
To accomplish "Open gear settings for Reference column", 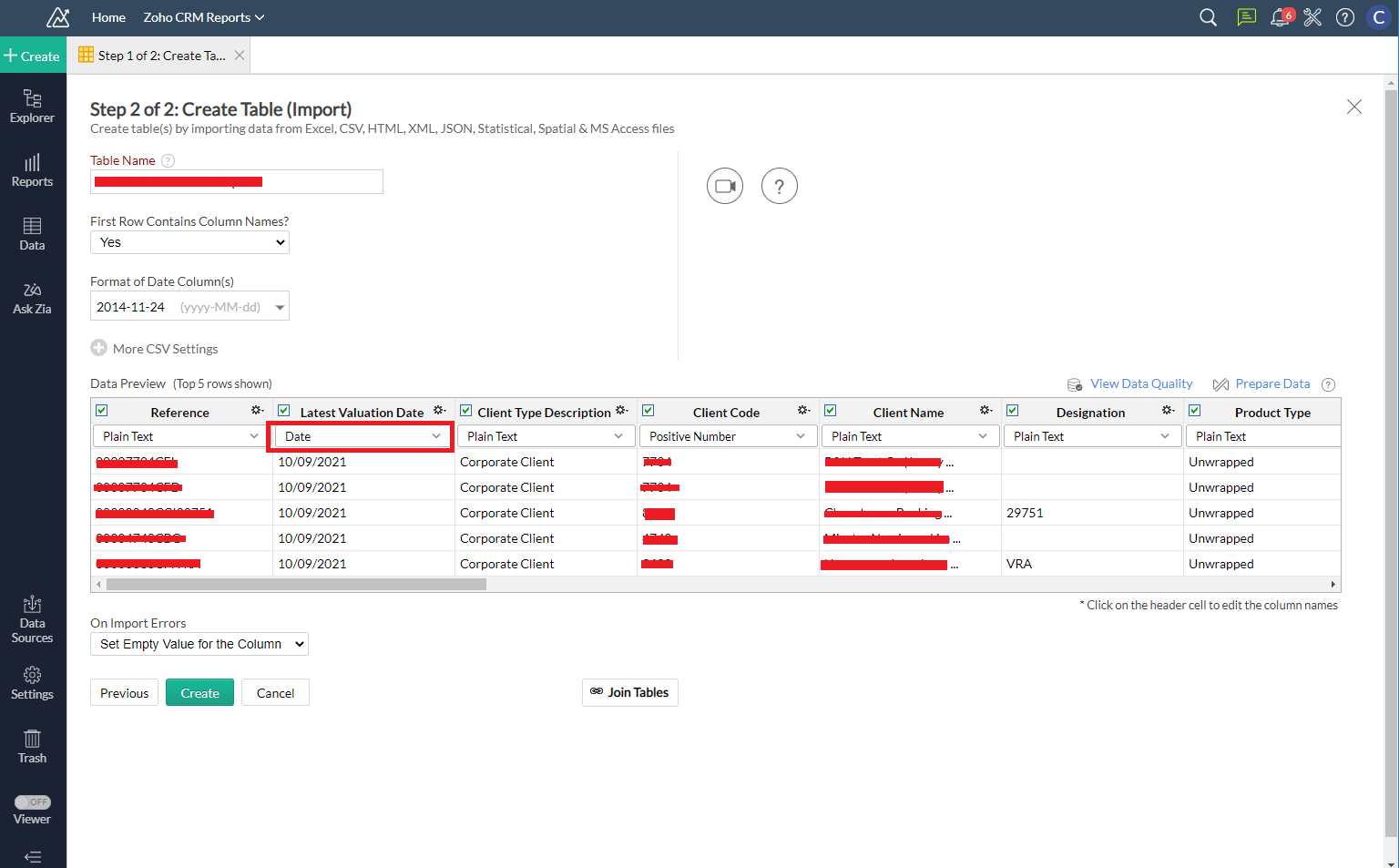I will coord(258,411).
